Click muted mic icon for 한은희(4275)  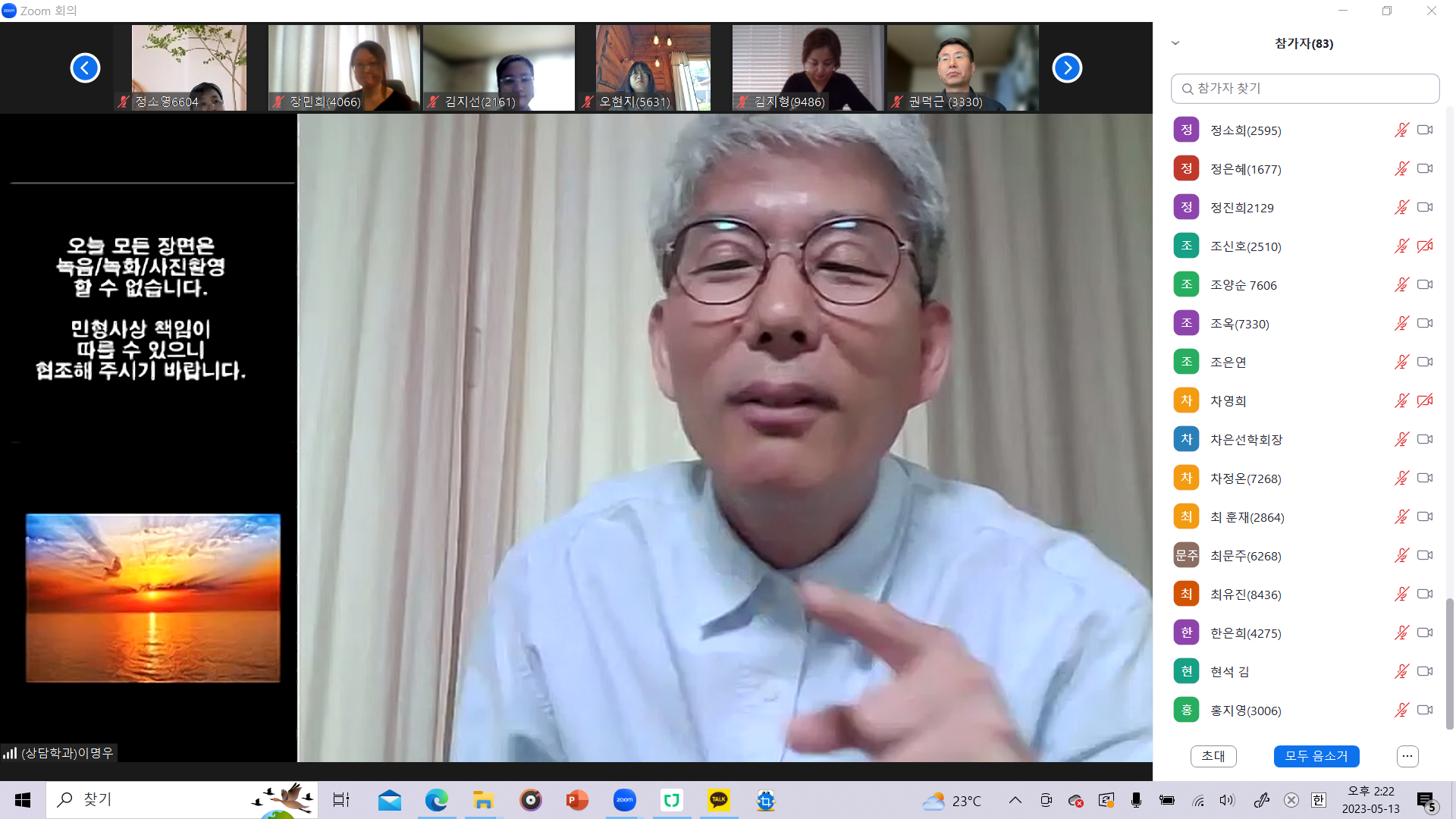click(1401, 632)
